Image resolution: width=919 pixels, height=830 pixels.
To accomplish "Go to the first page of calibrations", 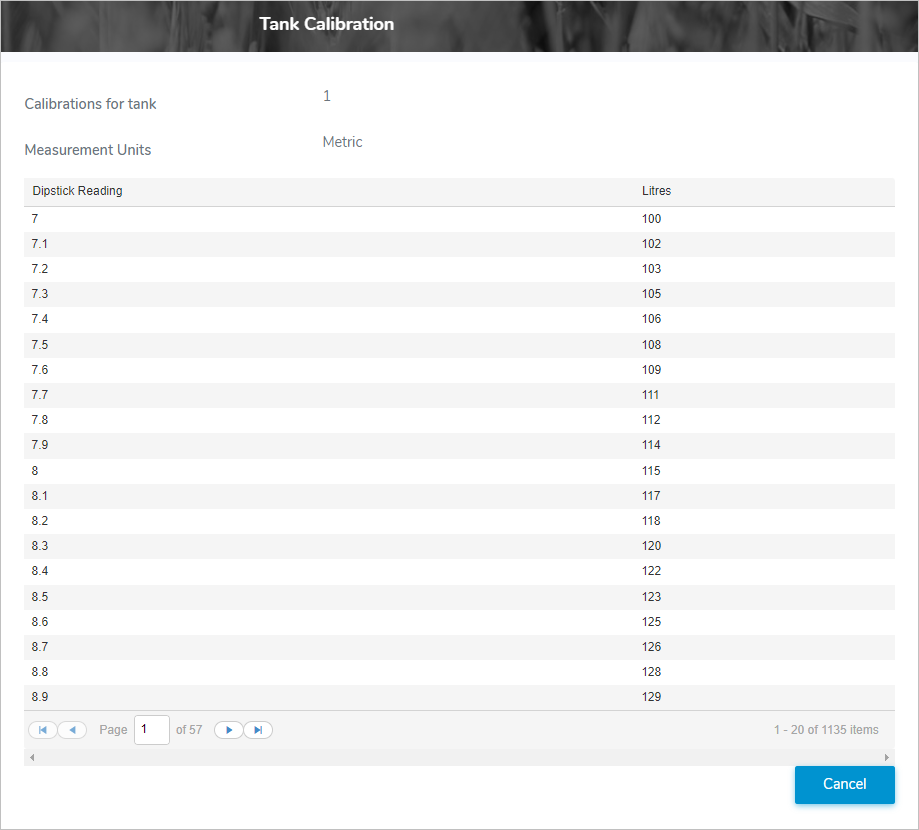I will [42, 730].
